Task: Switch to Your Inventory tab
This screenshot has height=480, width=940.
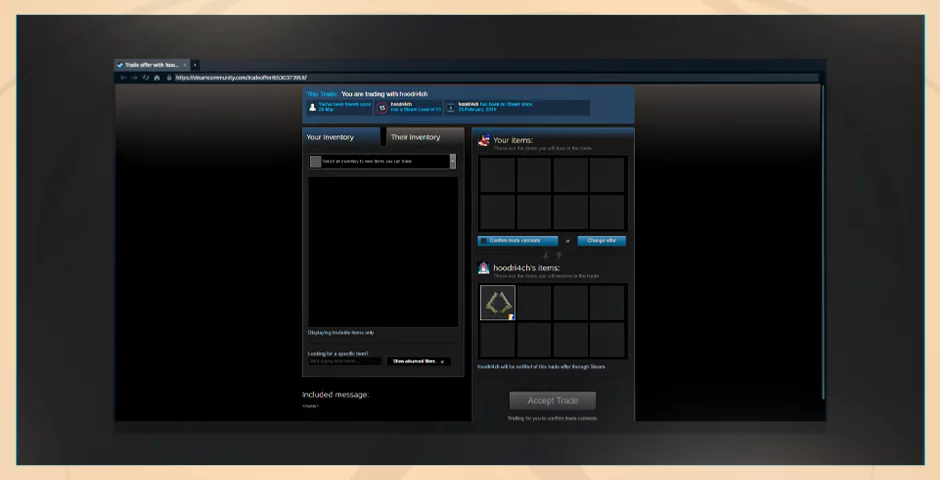Action: (342, 137)
